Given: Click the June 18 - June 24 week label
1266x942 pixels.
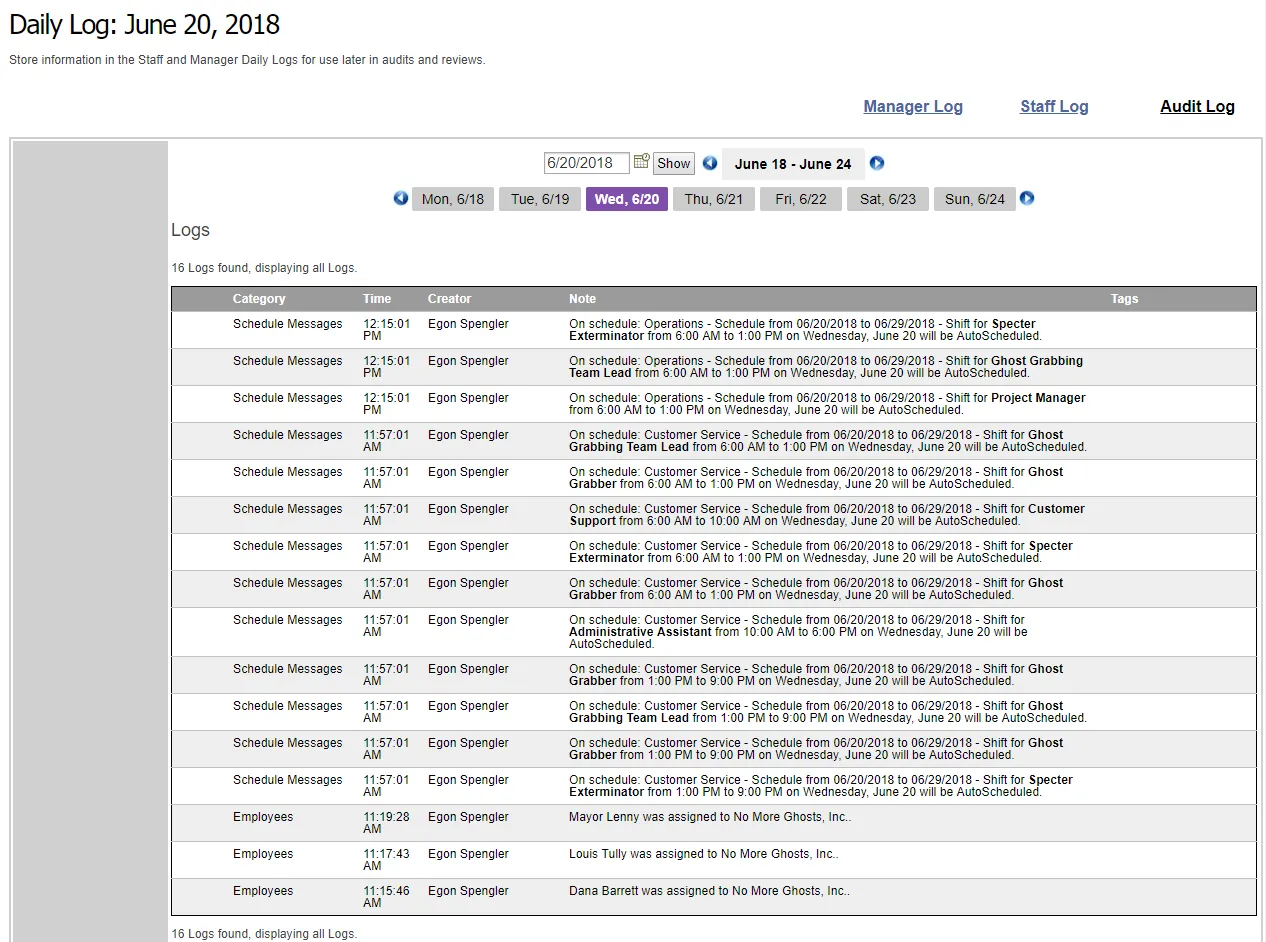Looking at the screenshot, I should [x=793, y=164].
